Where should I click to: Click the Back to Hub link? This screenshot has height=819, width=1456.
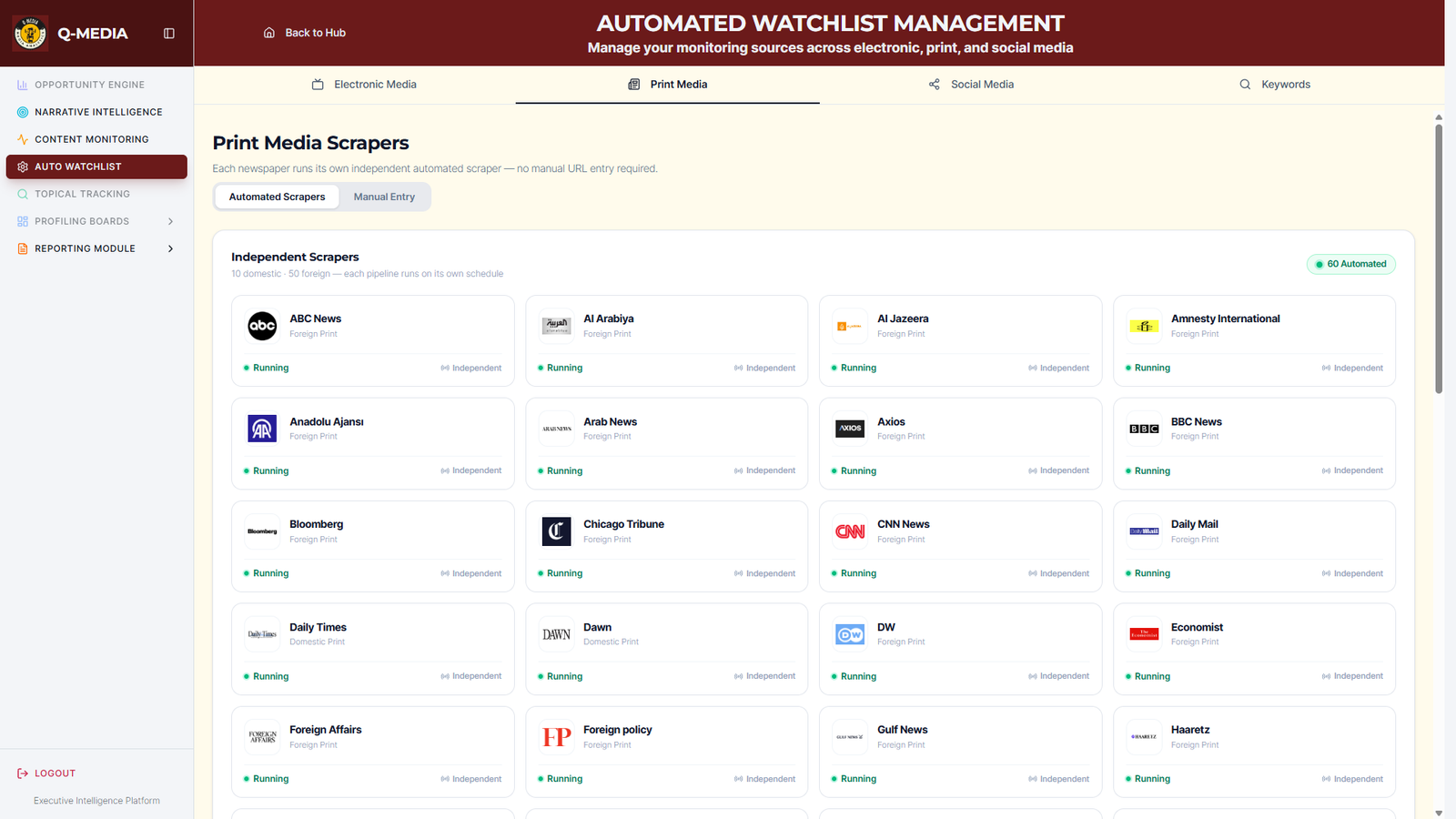[x=305, y=33]
